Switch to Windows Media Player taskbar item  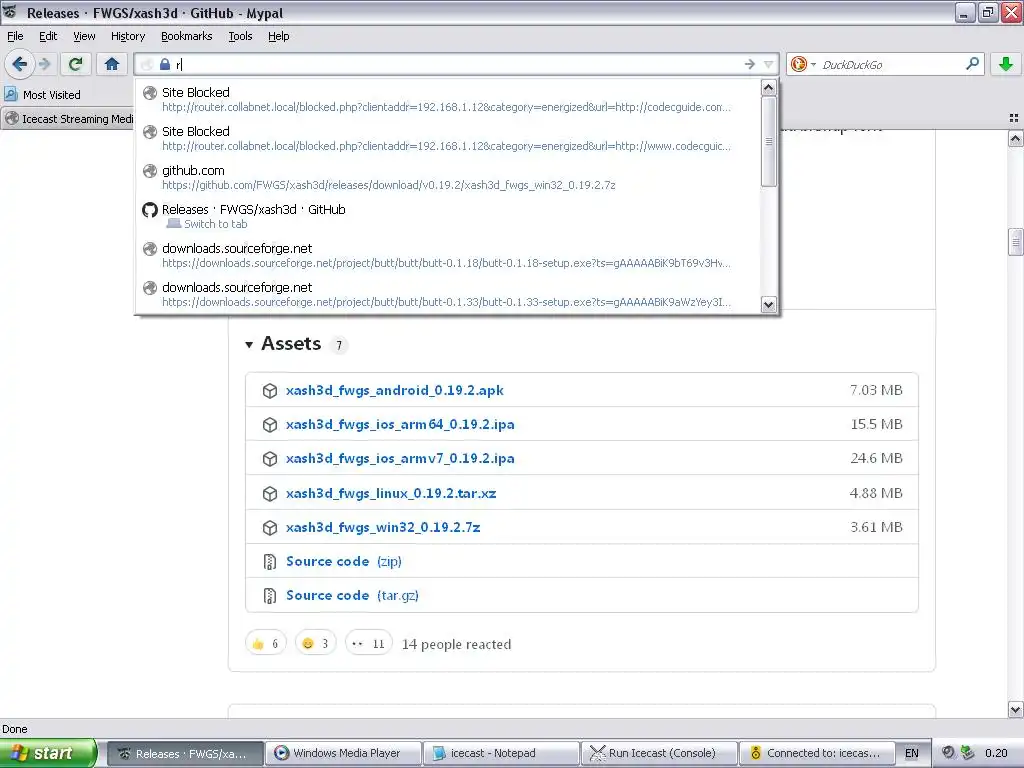click(x=344, y=753)
